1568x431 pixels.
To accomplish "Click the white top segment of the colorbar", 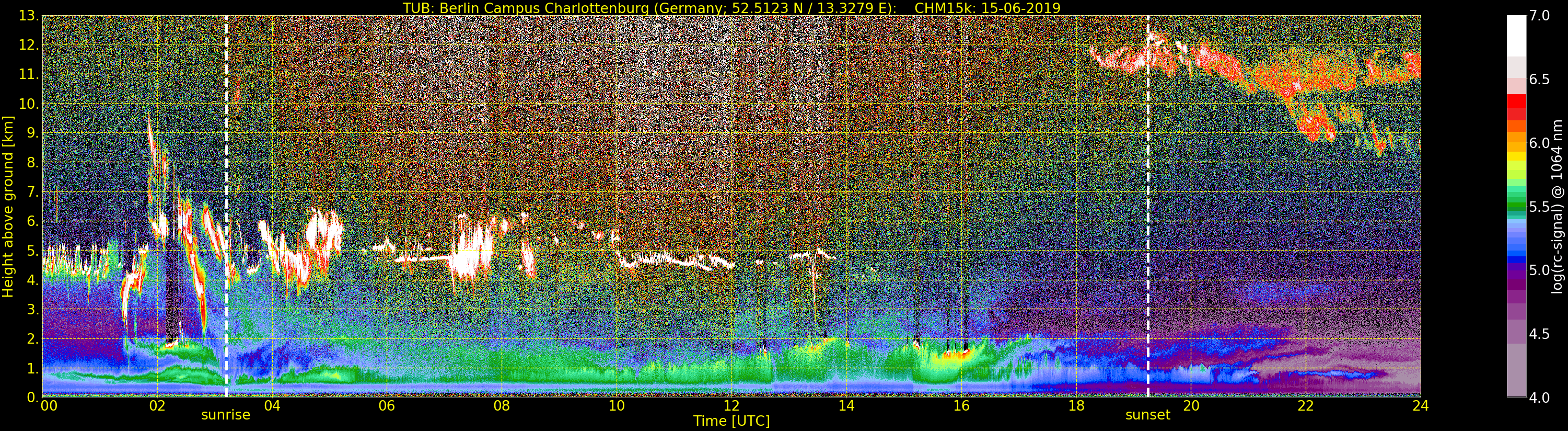I will pyautogui.click(x=1516, y=36).
